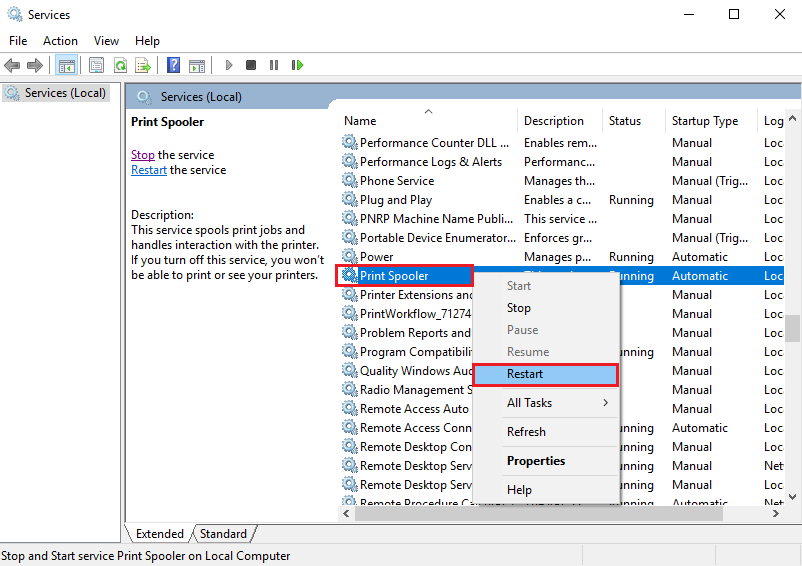Switch to the Extended tab
The width and height of the screenshot is (802, 566).
click(159, 534)
